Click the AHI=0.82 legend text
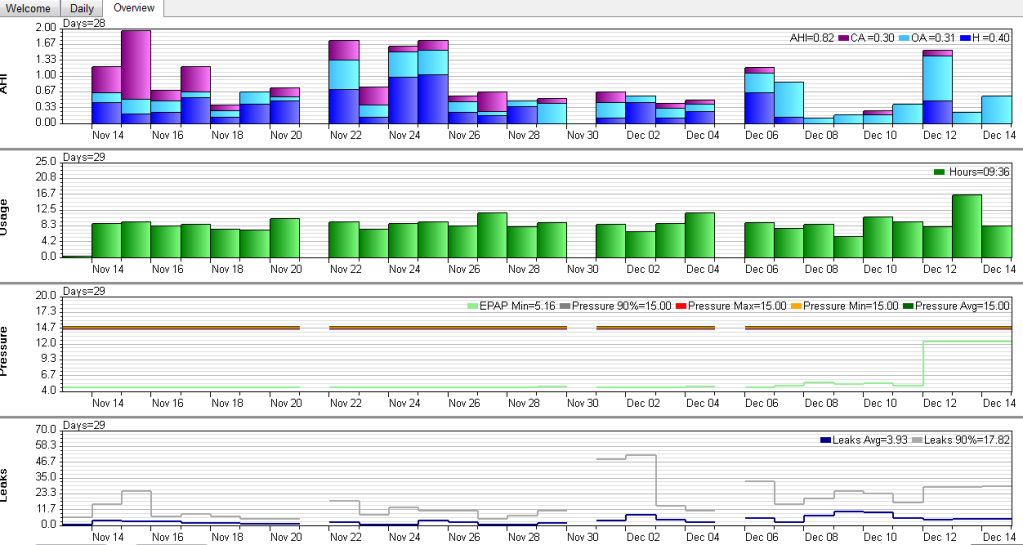Viewport: 1023px width, 545px height. [811, 38]
